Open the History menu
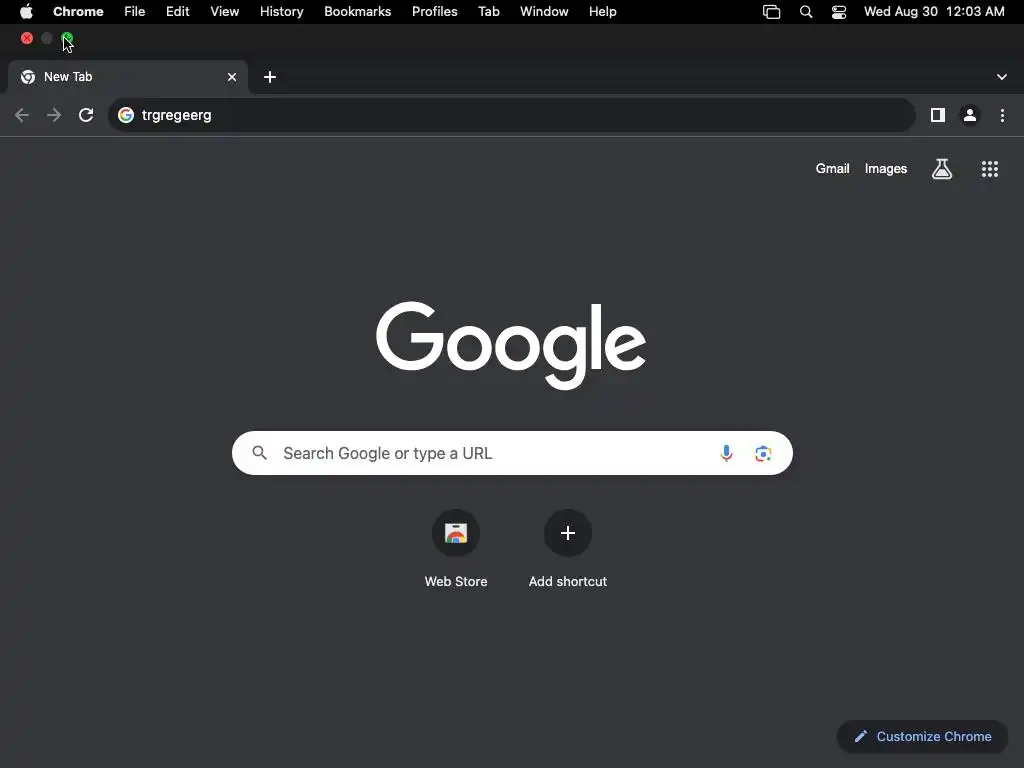The image size is (1024, 768). pos(281,12)
